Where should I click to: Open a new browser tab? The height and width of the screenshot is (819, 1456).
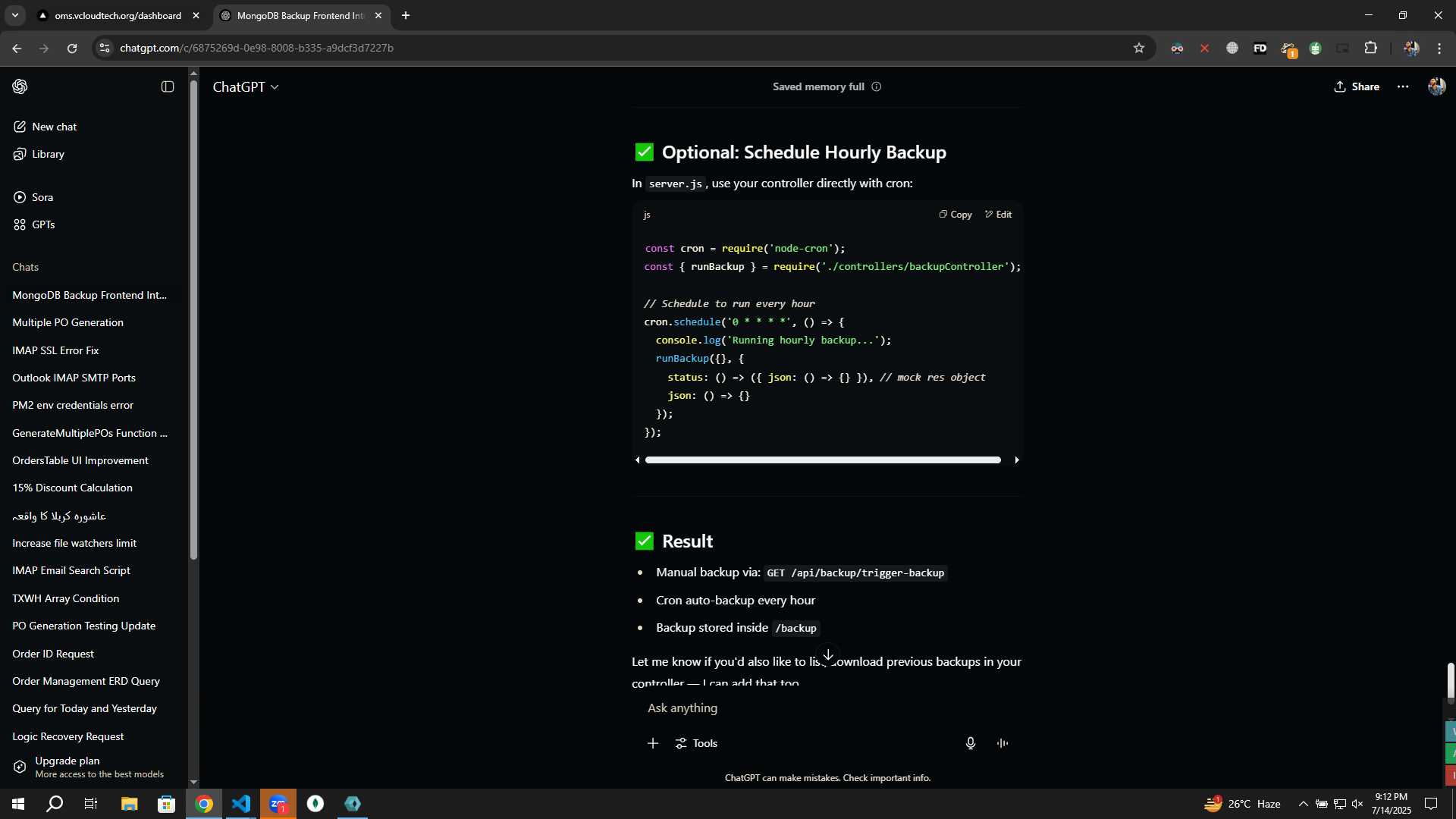[406, 15]
